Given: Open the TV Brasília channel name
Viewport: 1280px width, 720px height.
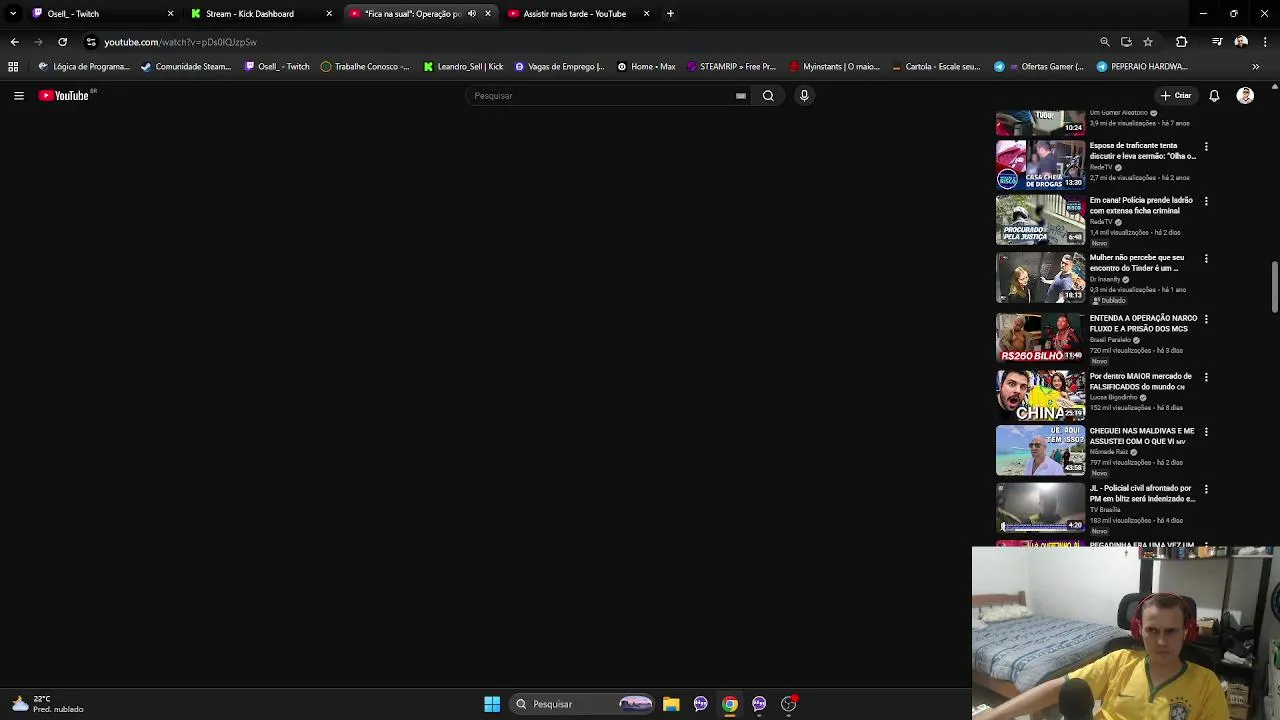Looking at the screenshot, I should click(1105, 510).
